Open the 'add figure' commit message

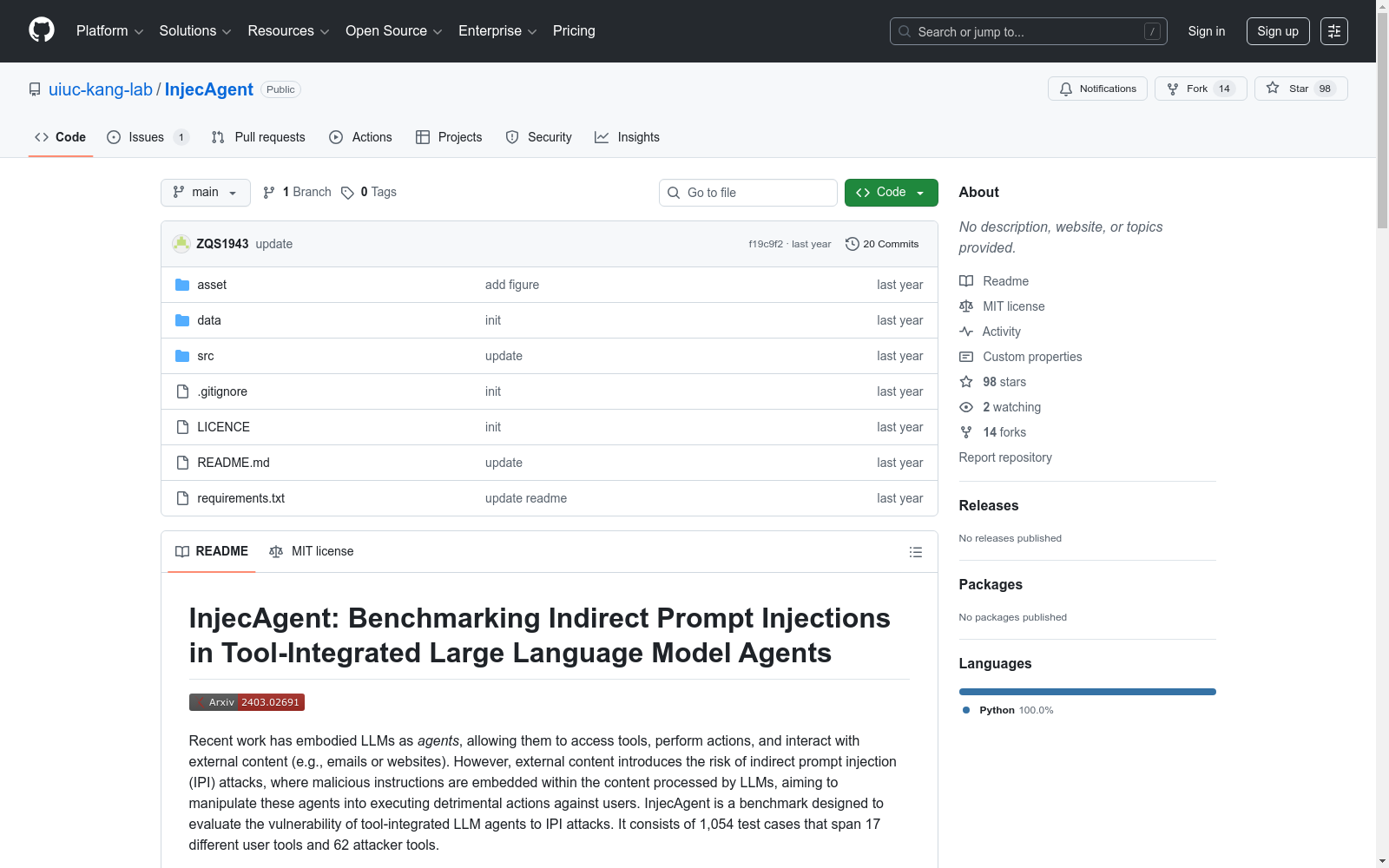click(x=512, y=285)
